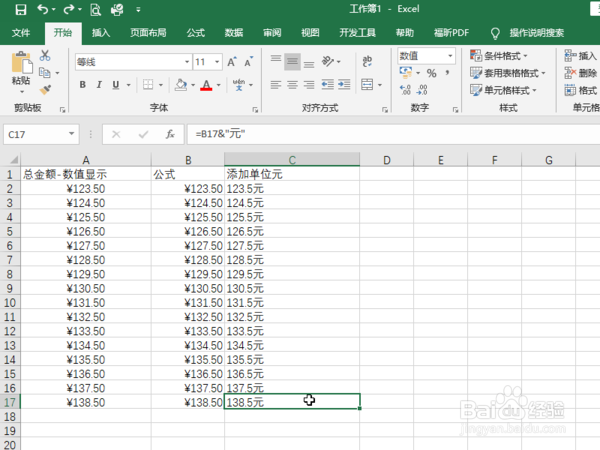Click the 插入 cells button
The width and height of the screenshot is (600, 450).
click(581, 56)
